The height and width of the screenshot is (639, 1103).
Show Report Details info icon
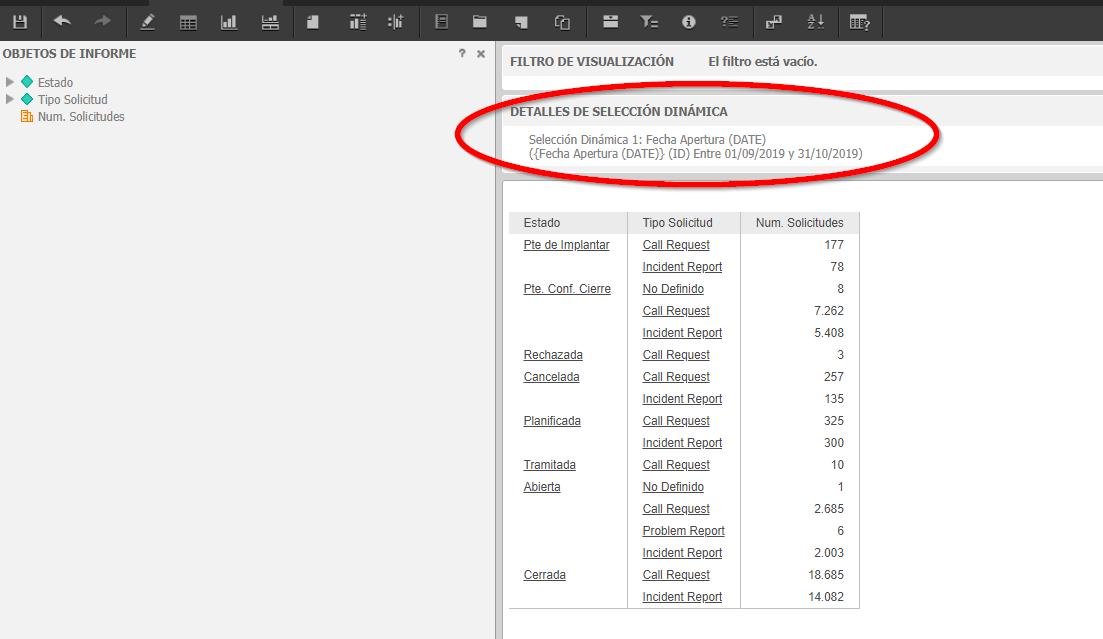click(689, 23)
